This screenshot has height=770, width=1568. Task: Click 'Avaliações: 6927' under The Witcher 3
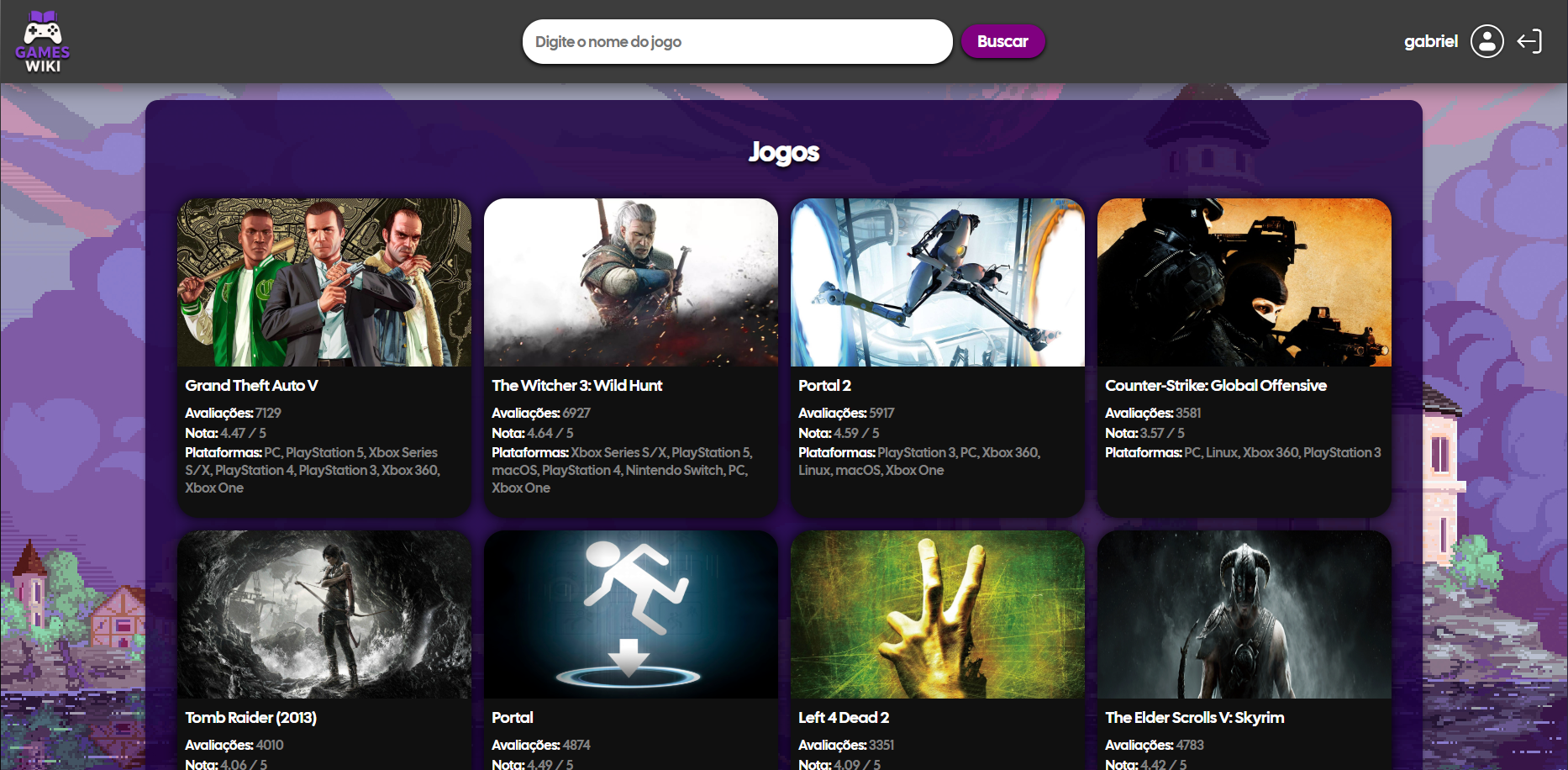click(541, 413)
